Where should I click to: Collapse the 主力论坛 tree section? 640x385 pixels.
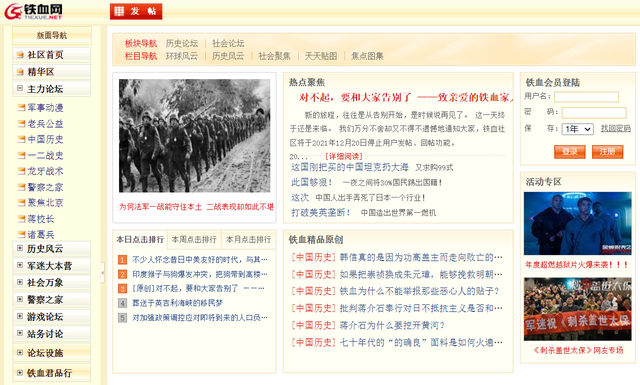tap(20, 88)
